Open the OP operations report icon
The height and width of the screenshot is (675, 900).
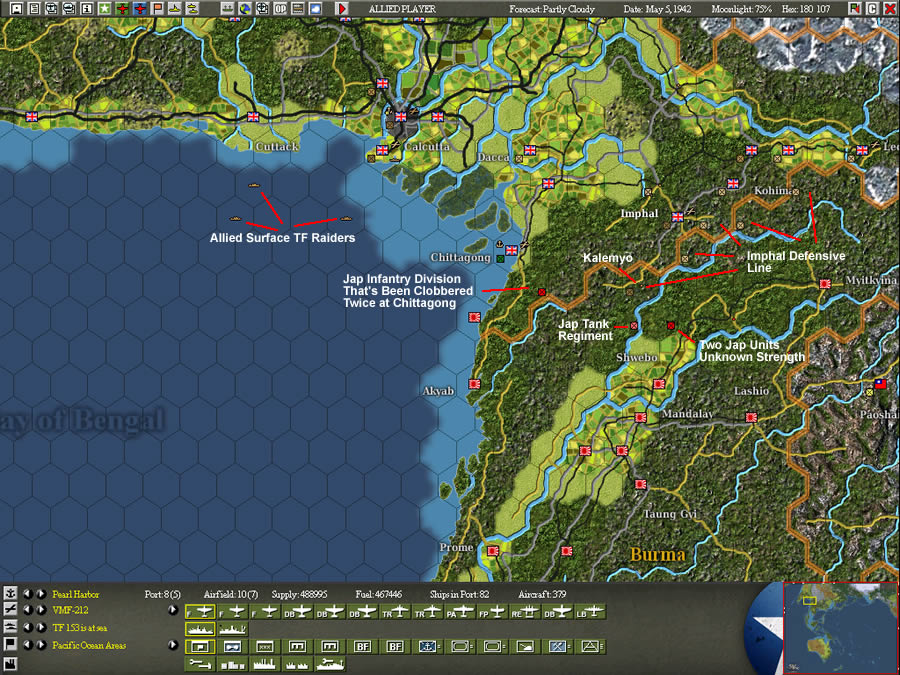(280, 8)
